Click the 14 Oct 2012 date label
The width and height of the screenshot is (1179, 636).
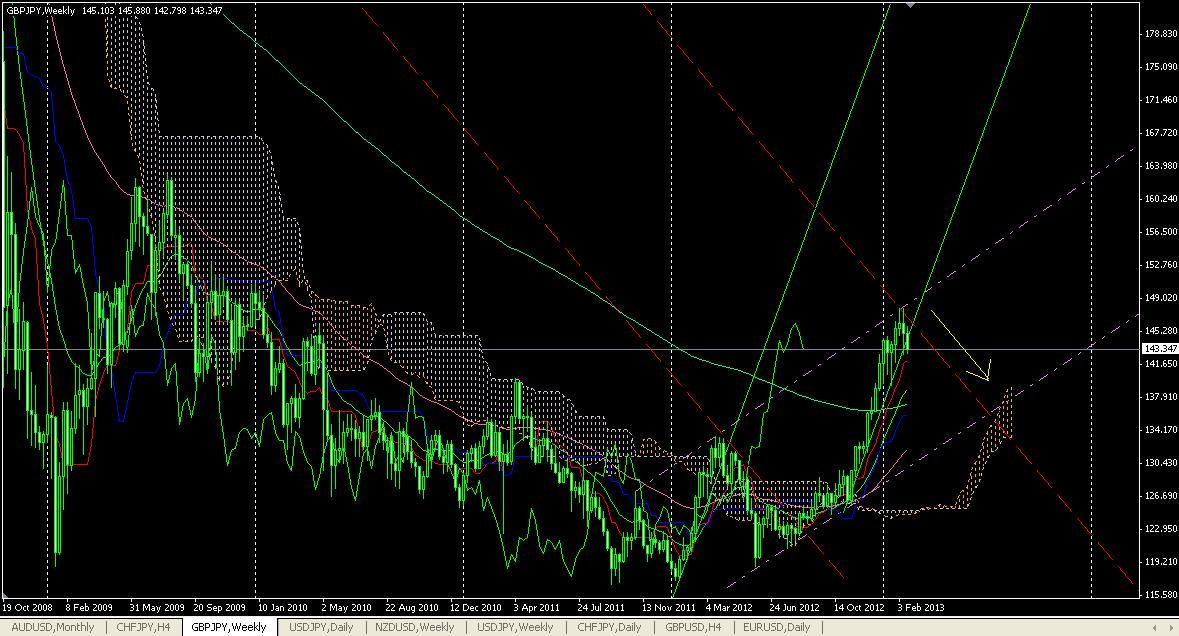pyautogui.click(x=859, y=607)
